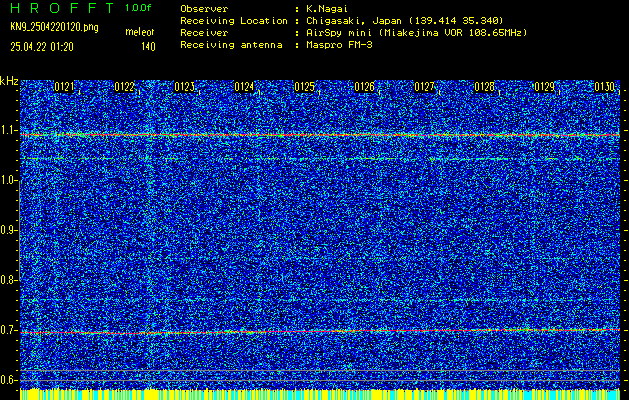Click the 0128 time marker

pos(484,87)
